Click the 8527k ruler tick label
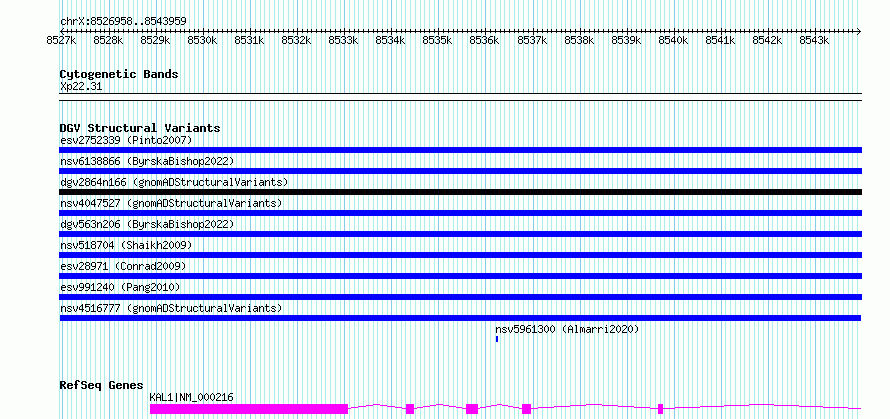The height and width of the screenshot is (419, 890). pos(61,41)
